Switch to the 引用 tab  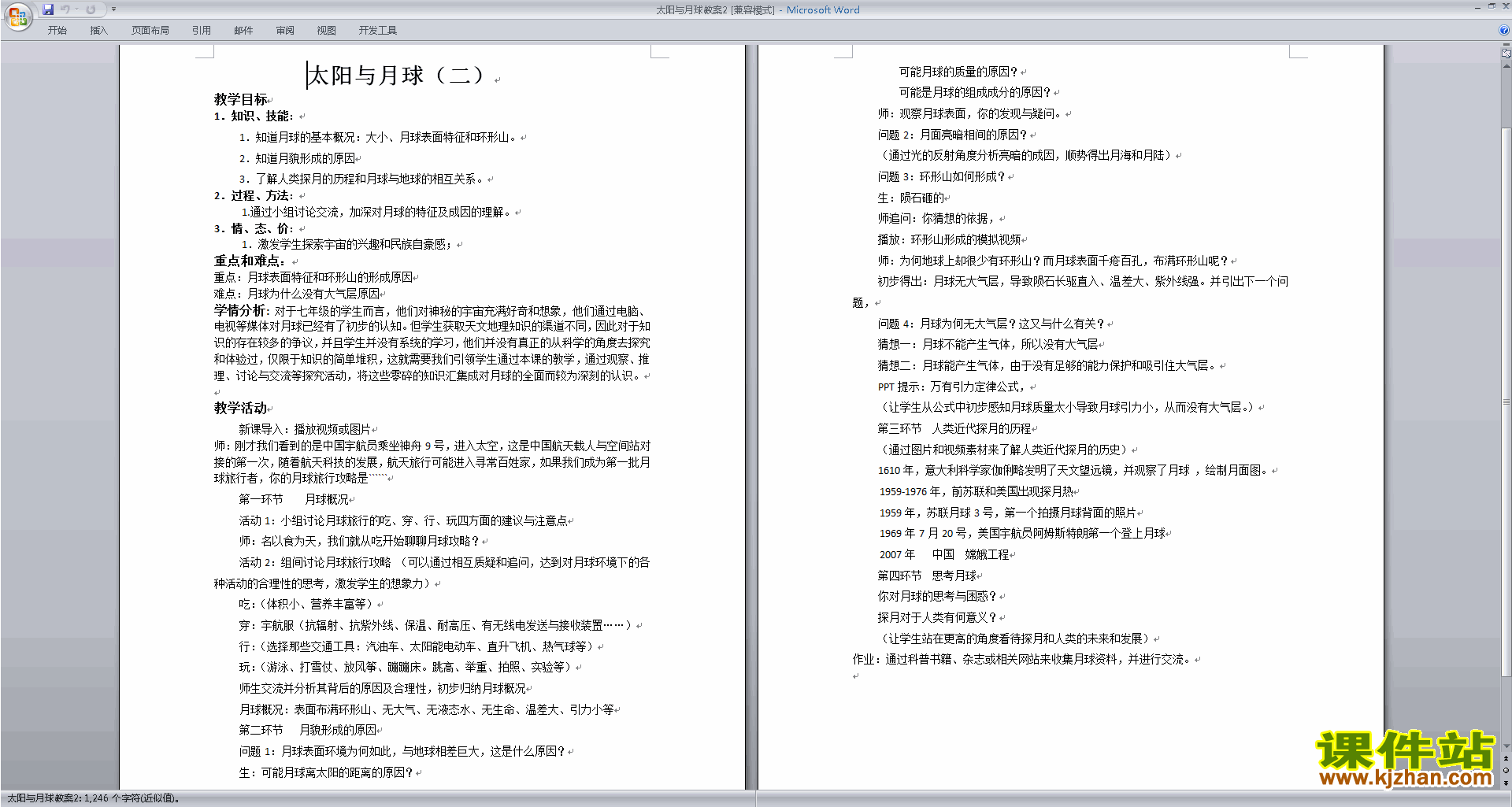click(x=202, y=30)
